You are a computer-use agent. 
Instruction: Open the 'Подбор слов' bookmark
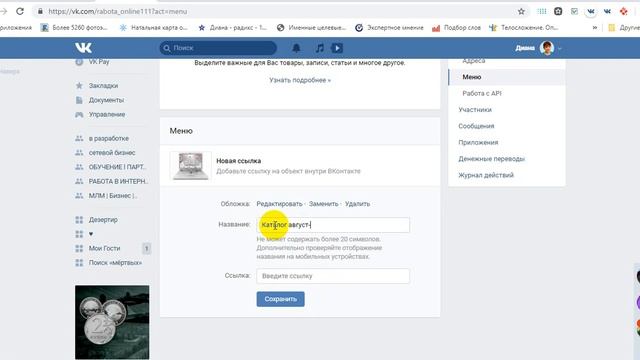(456, 28)
